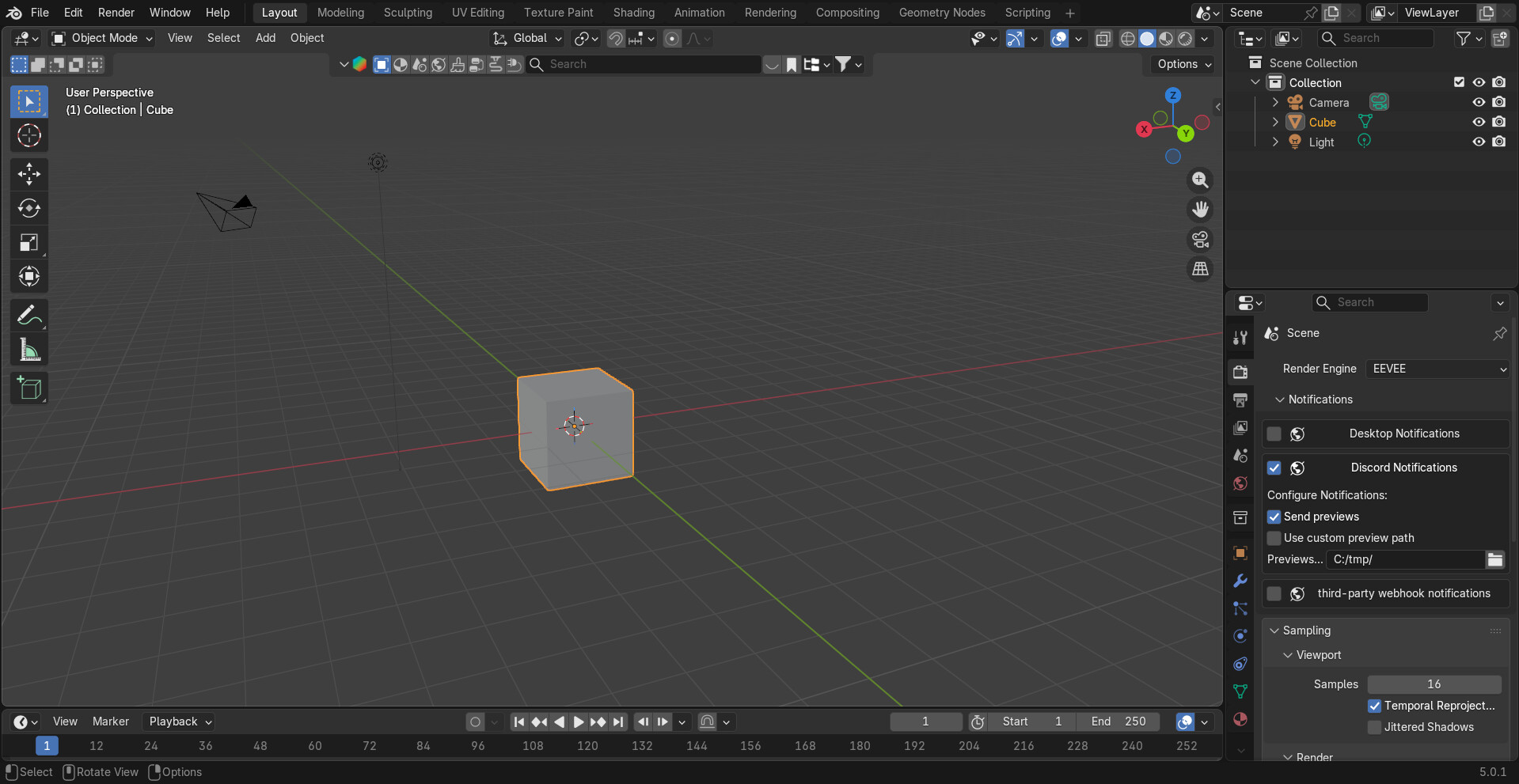
Task: Switch perspective/orthographic grid icon
Action: tap(1201, 269)
